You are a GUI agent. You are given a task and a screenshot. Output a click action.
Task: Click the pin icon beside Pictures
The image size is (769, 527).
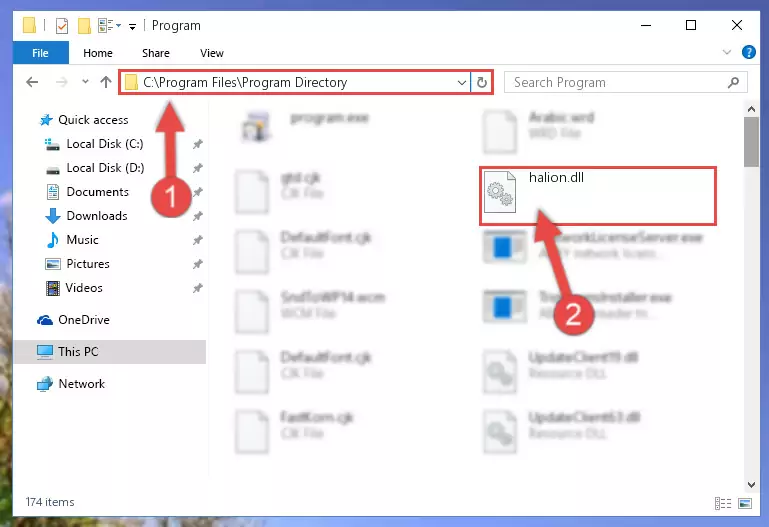(x=197, y=264)
